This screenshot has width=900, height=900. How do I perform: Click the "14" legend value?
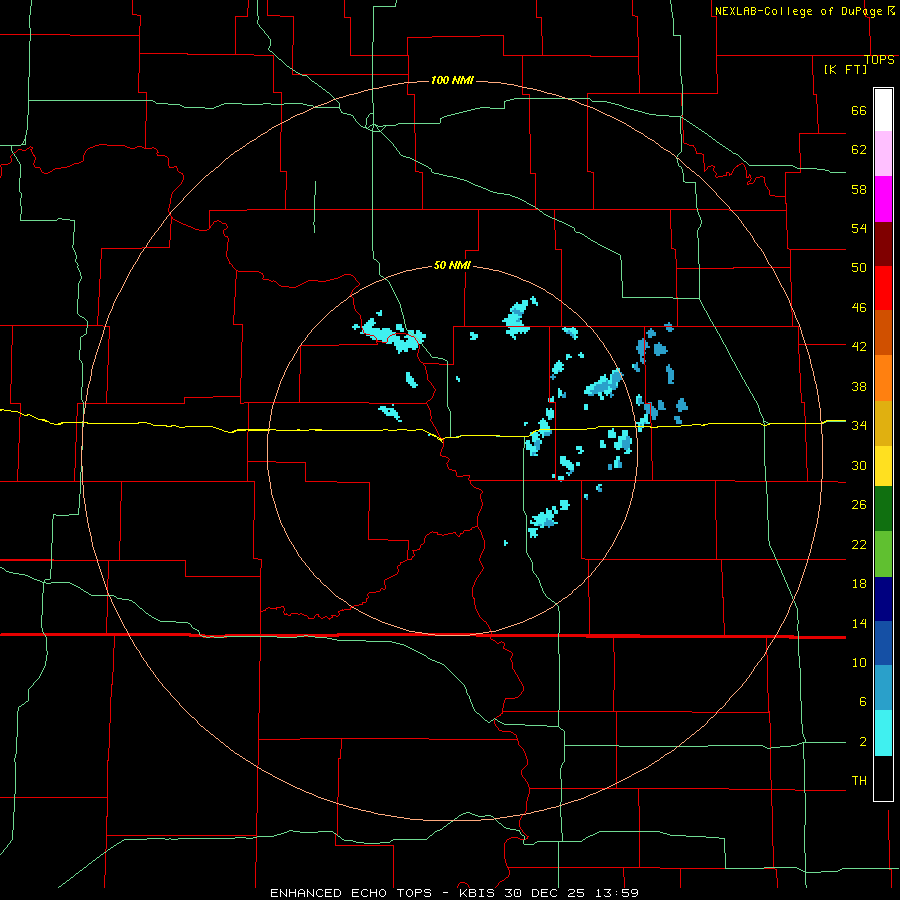859,623
